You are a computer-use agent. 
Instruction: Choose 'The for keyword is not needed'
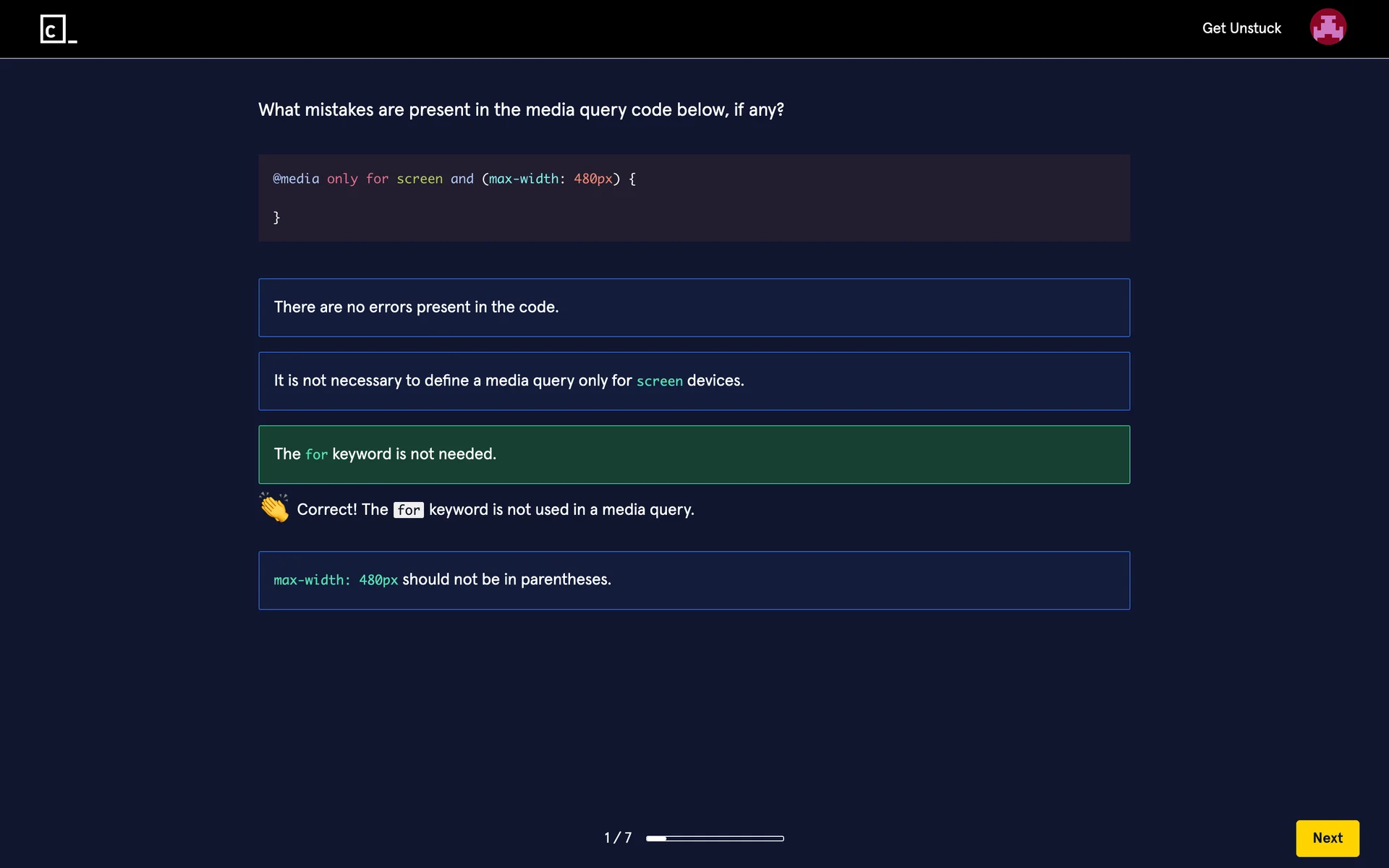(694, 454)
